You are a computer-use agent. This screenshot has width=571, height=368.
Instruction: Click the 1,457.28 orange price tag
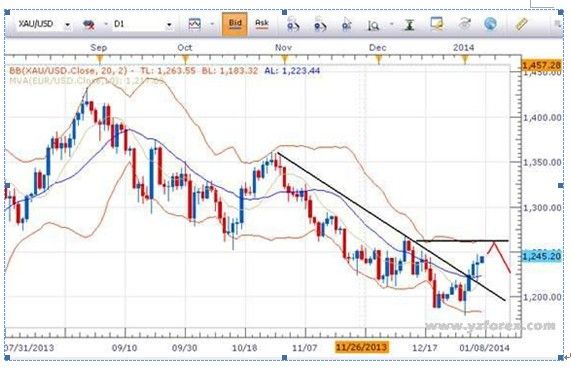[x=542, y=66]
